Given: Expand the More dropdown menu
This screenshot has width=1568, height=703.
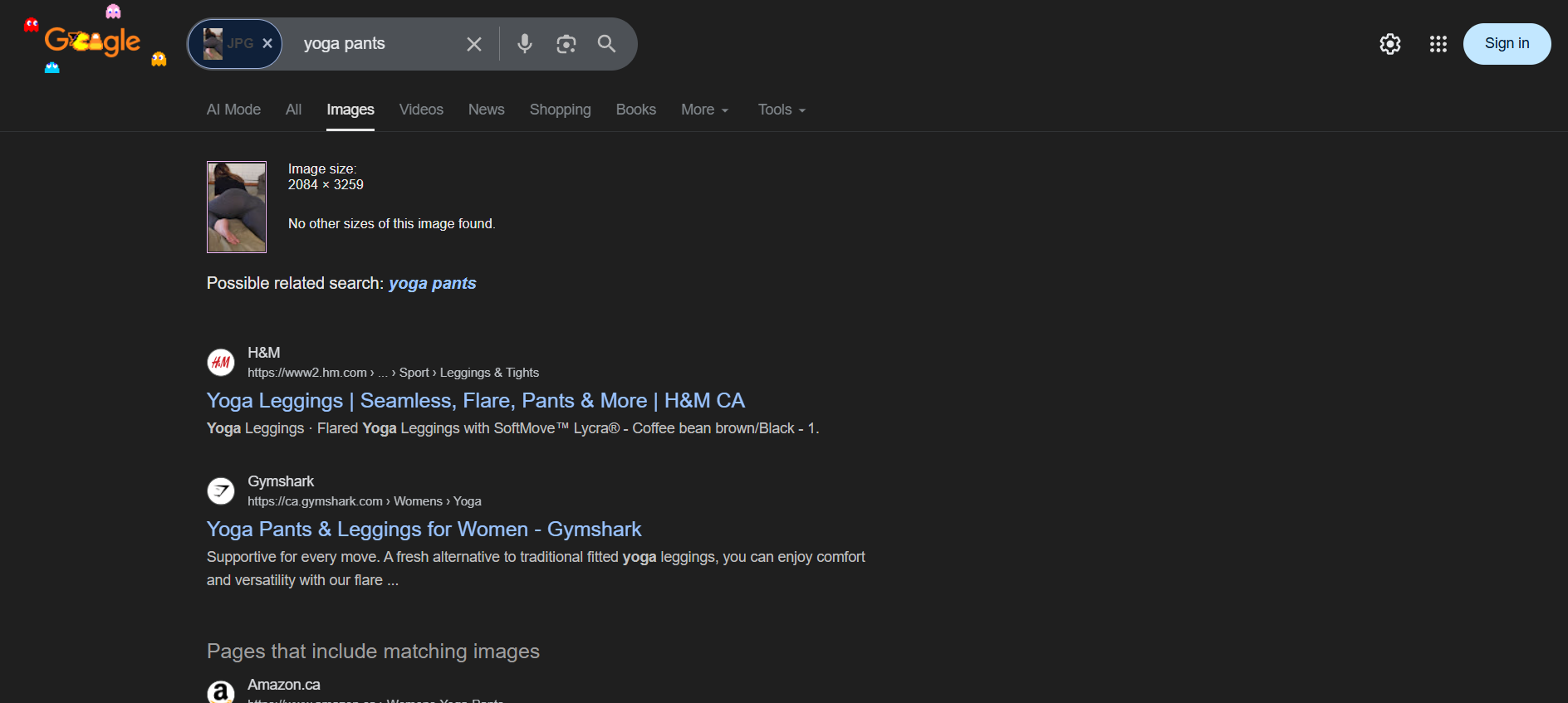Looking at the screenshot, I should click(x=705, y=110).
